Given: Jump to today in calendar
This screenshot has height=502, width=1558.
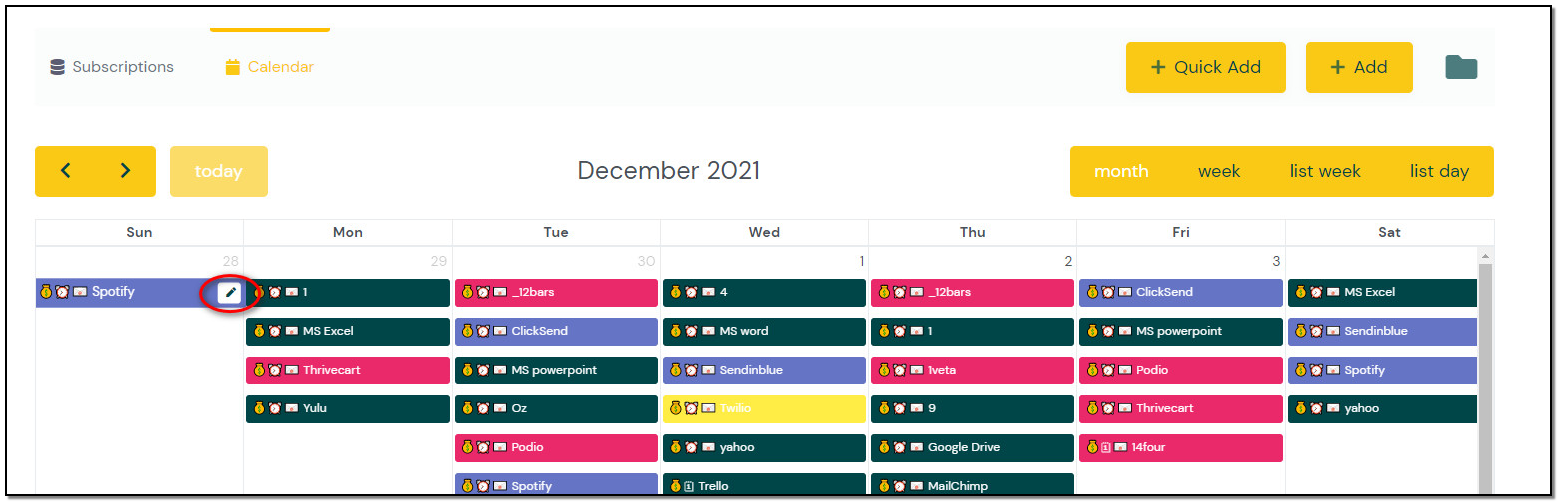Looking at the screenshot, I should tap(219, 171).
